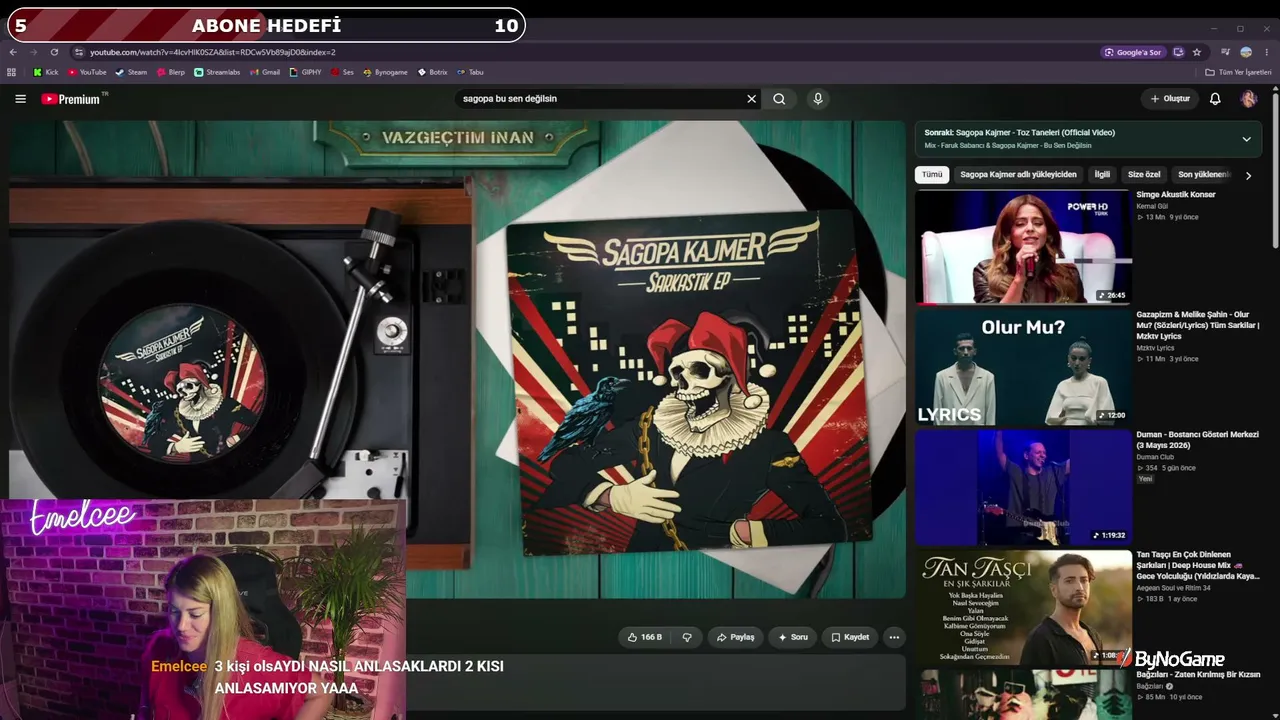This screenshot has height=720, width=1280.
Task: Select the Tümü filter chip
Action: [x=932, y=175]
